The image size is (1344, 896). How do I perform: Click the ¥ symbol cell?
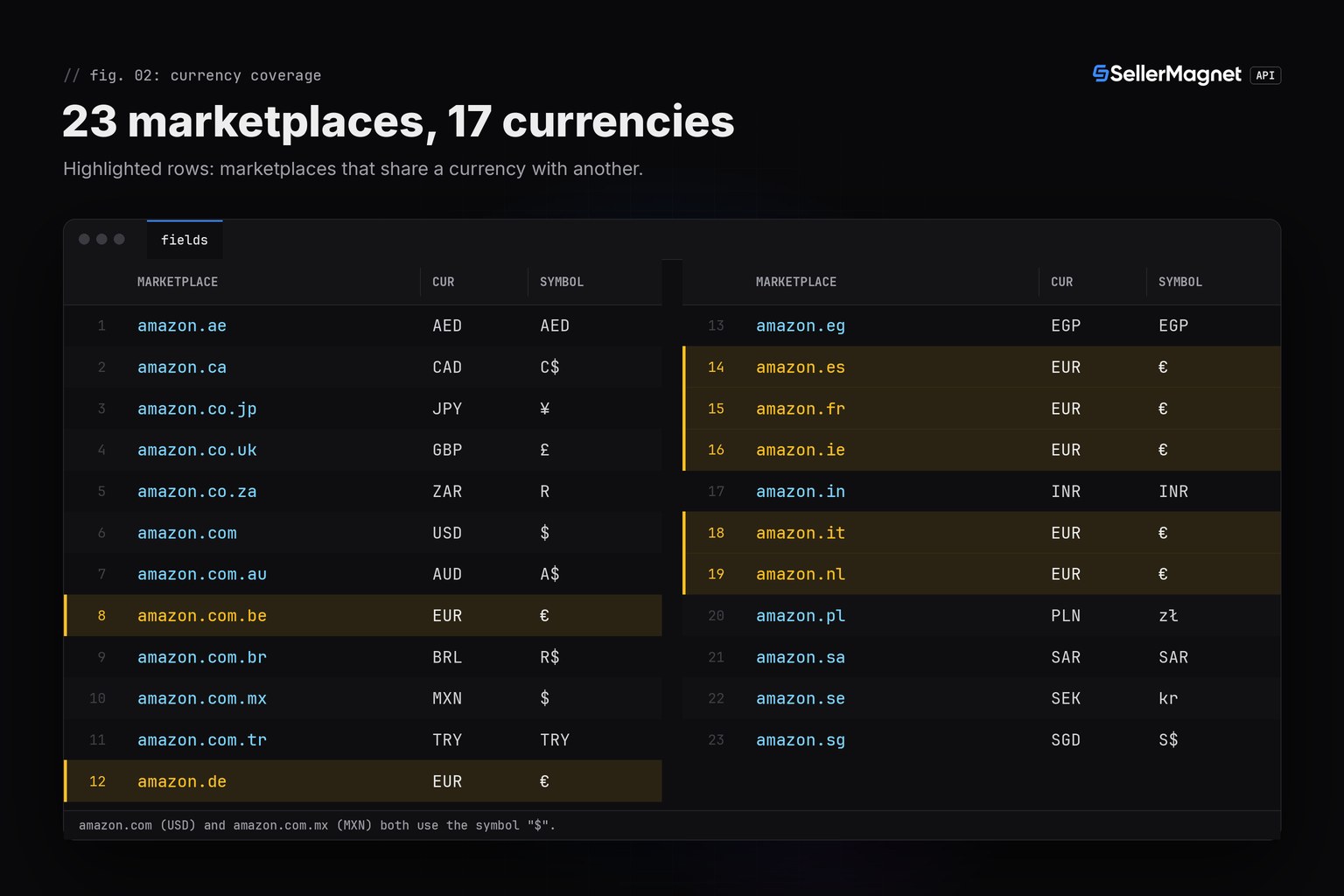pos(545,409)
